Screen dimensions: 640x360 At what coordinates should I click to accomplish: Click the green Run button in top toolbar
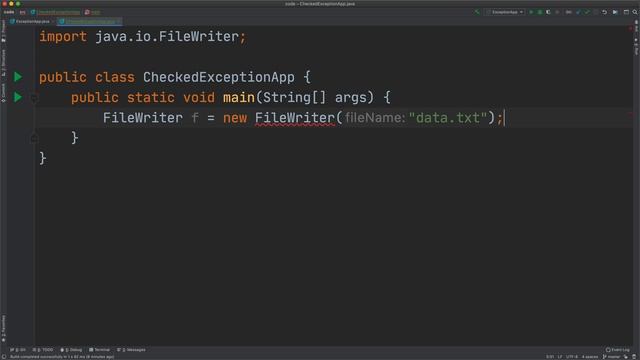coord(531,12)
